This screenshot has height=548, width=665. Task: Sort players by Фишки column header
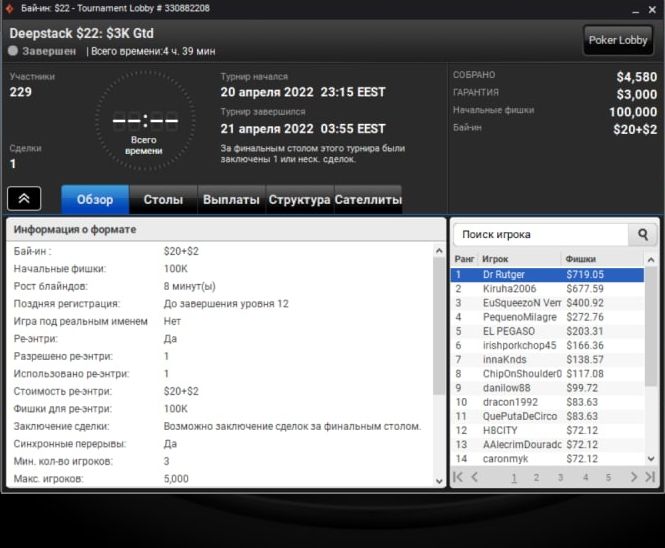602,259
